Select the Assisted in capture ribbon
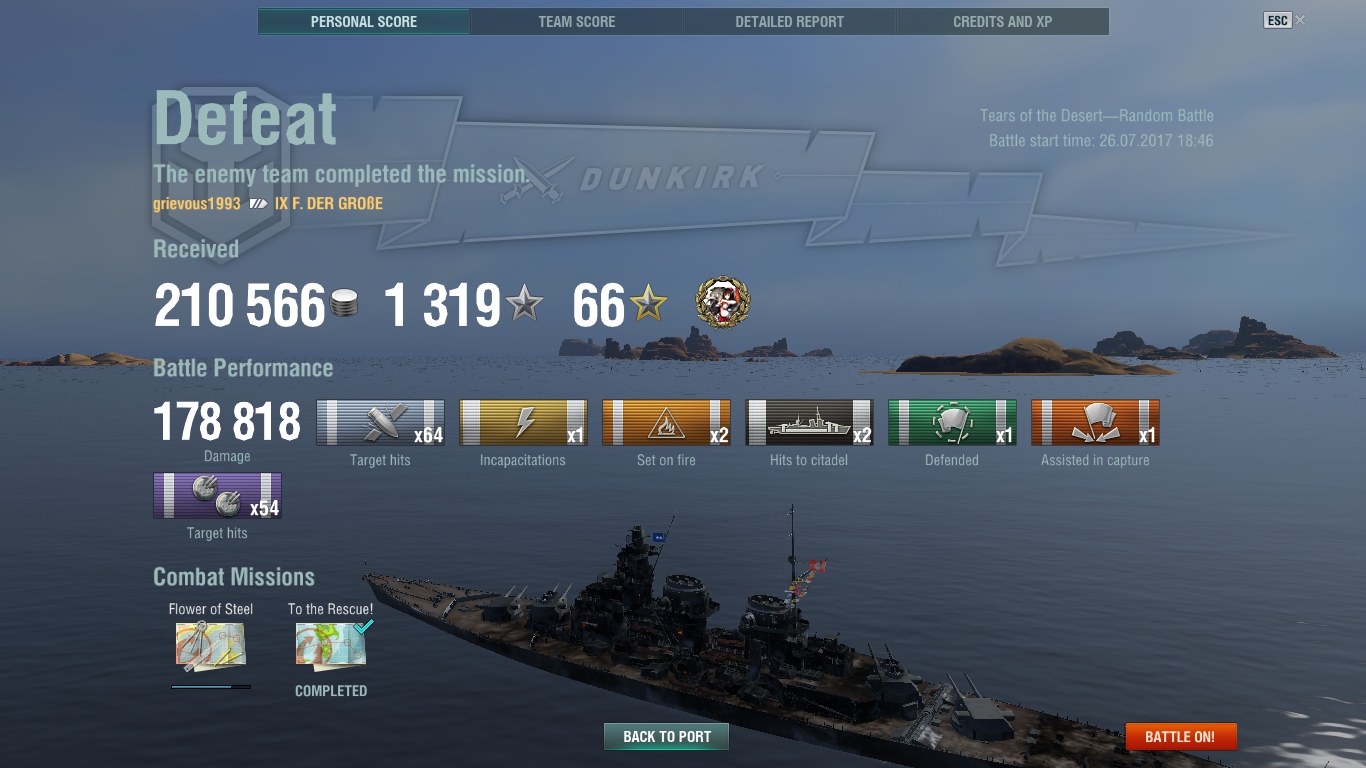Screen dimensions: 1366x768 [1095, 422]
